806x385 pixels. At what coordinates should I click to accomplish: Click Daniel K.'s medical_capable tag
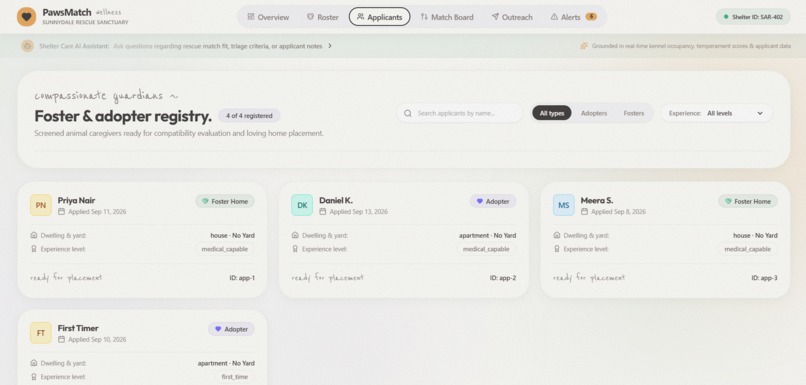point(486,249)
